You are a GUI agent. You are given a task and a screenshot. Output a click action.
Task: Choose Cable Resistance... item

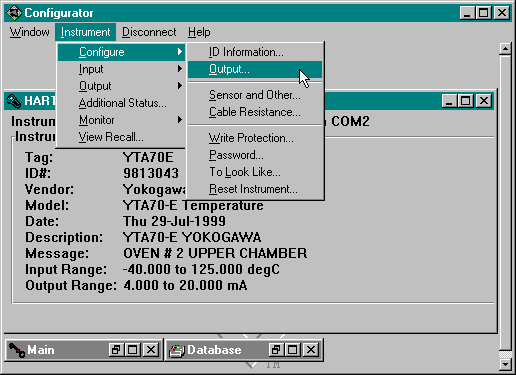point(255,112)
